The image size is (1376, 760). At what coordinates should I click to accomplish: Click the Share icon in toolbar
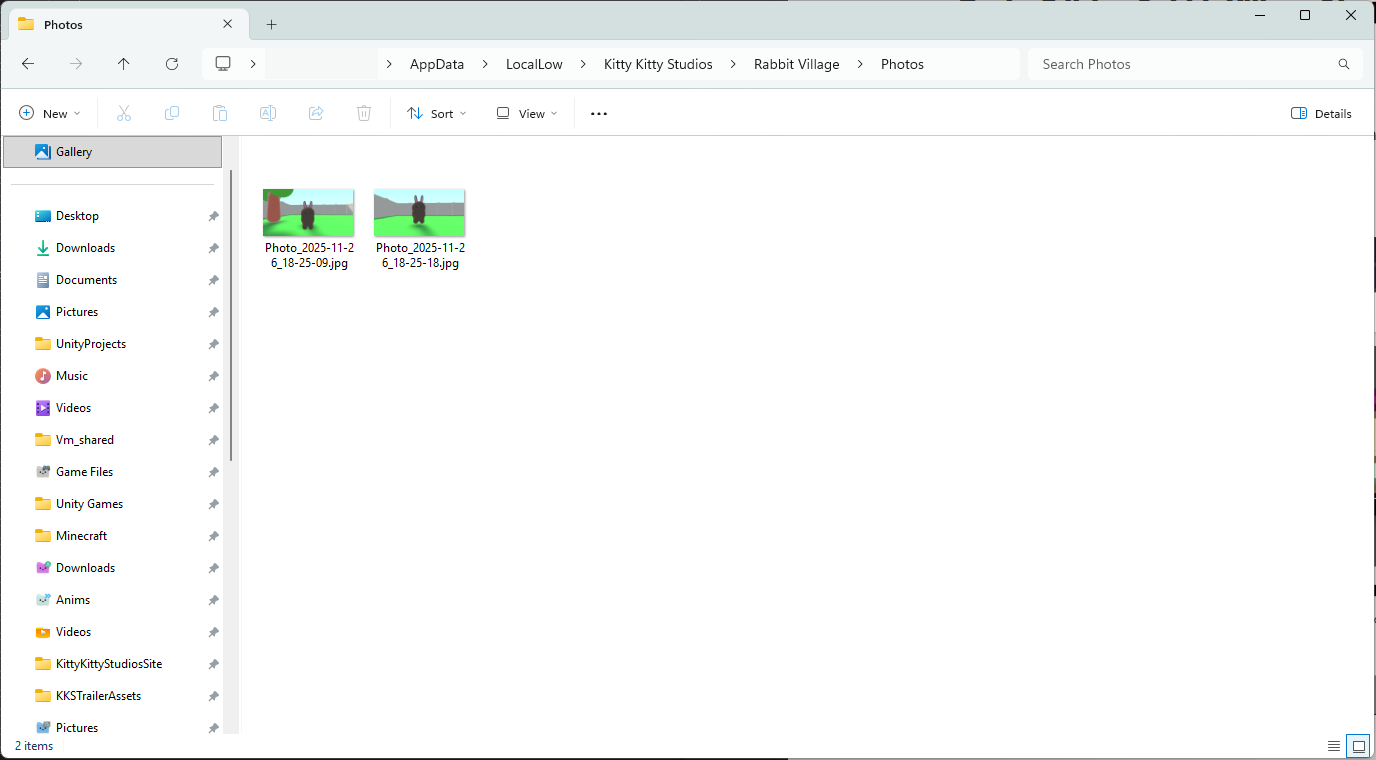tap(316, 114)
